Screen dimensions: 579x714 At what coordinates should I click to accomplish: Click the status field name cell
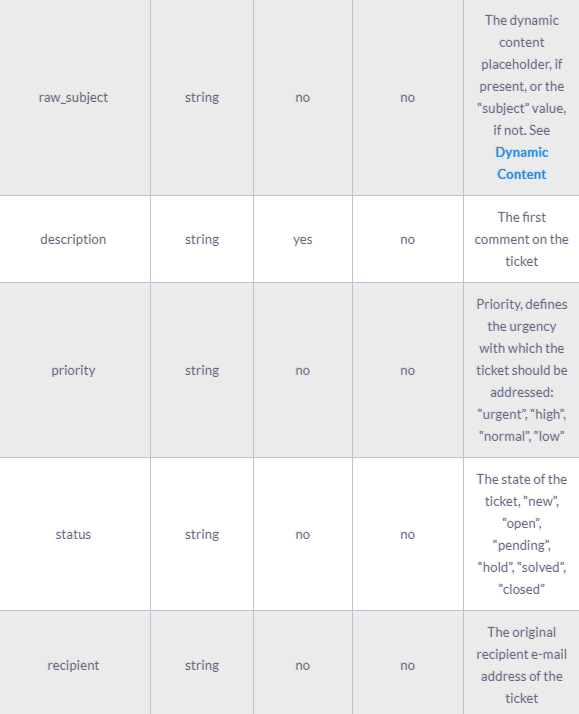click(73, 534)
